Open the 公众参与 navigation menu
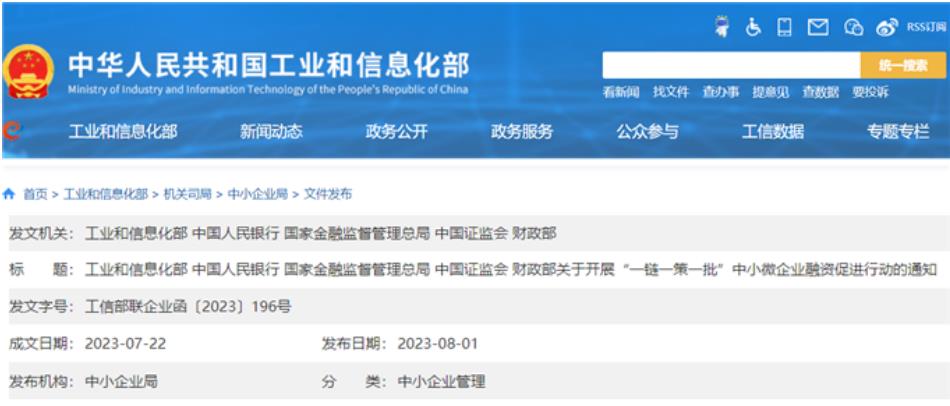The image size is (950, 406). coord(647,131)
